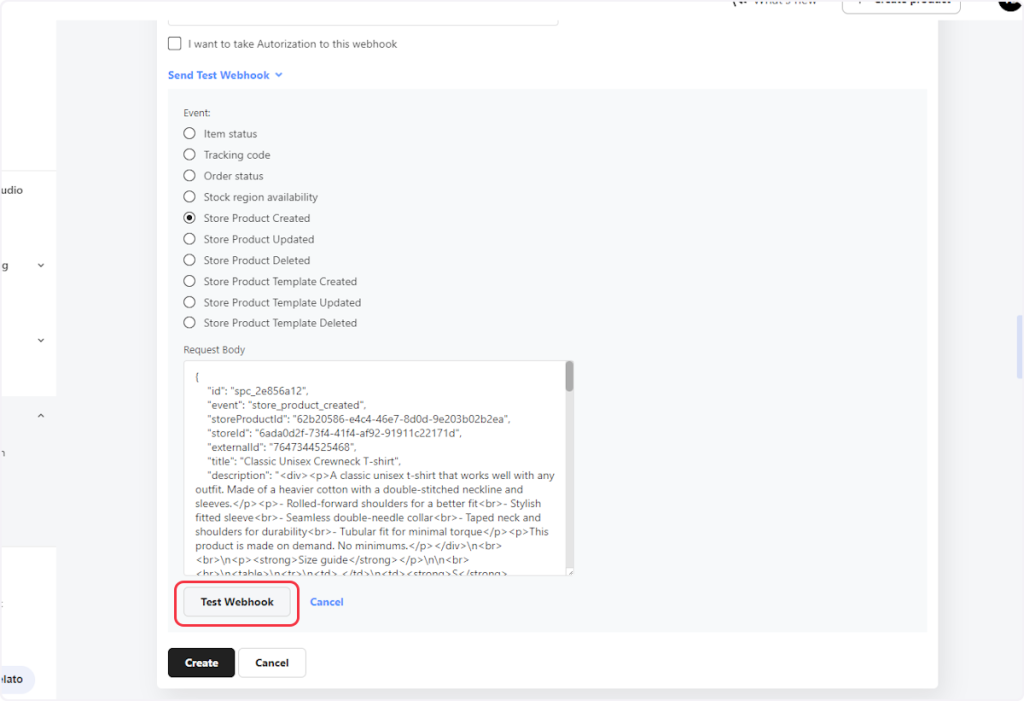1024x701 pixels.
Task: Click the blue Cancel link beside Test Webhook
Action: pos(326,602)
